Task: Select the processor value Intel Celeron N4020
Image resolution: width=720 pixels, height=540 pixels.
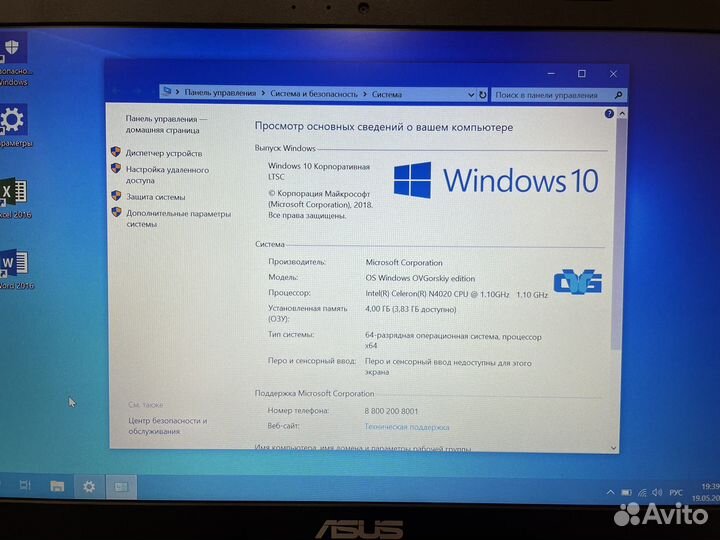Action: 456,294
